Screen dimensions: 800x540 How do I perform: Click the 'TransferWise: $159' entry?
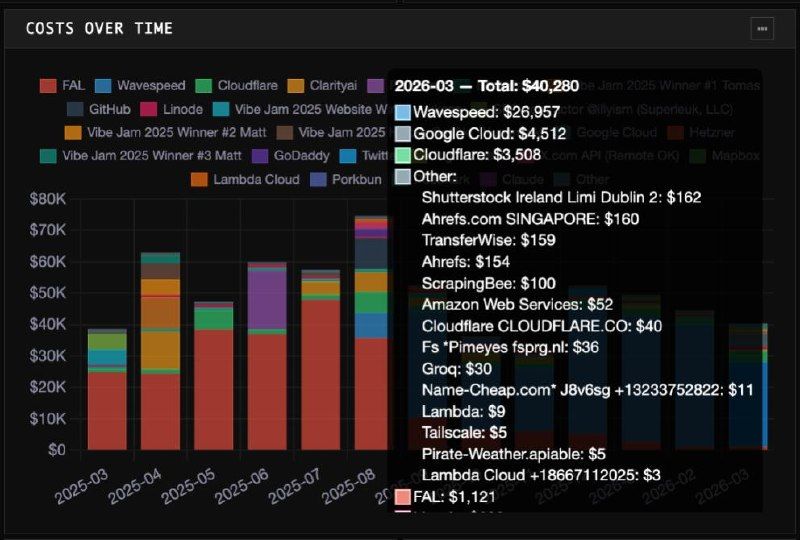point(488,240)
